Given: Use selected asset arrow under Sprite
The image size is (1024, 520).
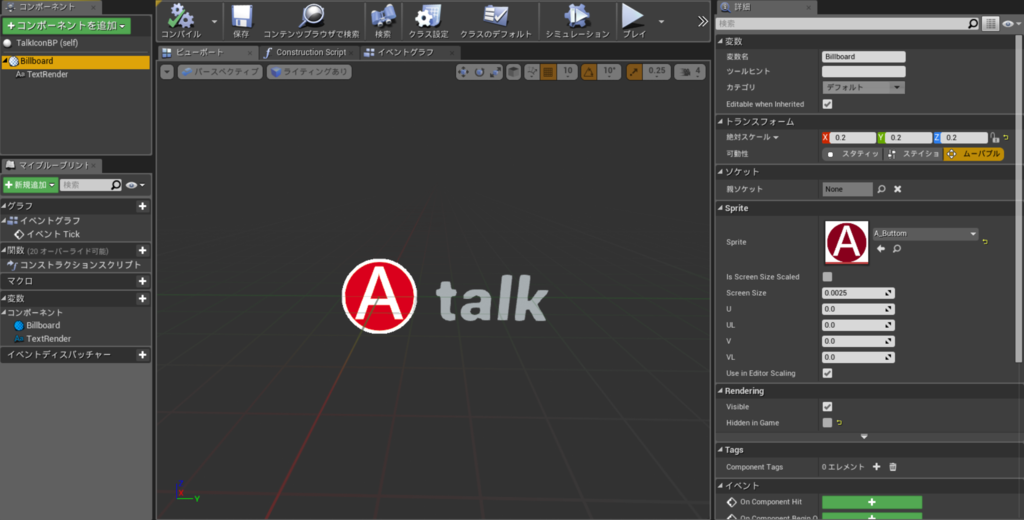Looking at the screenshot, I should [x=881, y=249].
